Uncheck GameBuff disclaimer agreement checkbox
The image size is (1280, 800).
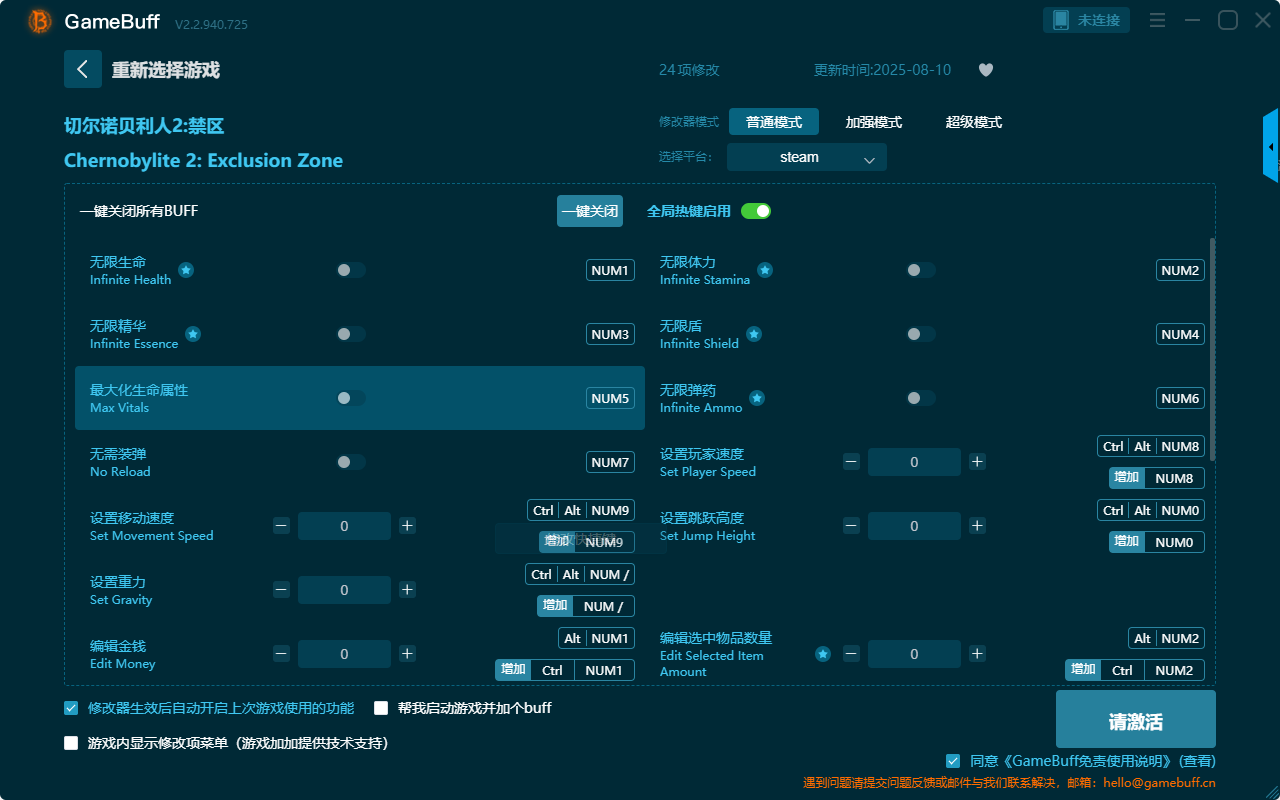click(x=953, y=761)
